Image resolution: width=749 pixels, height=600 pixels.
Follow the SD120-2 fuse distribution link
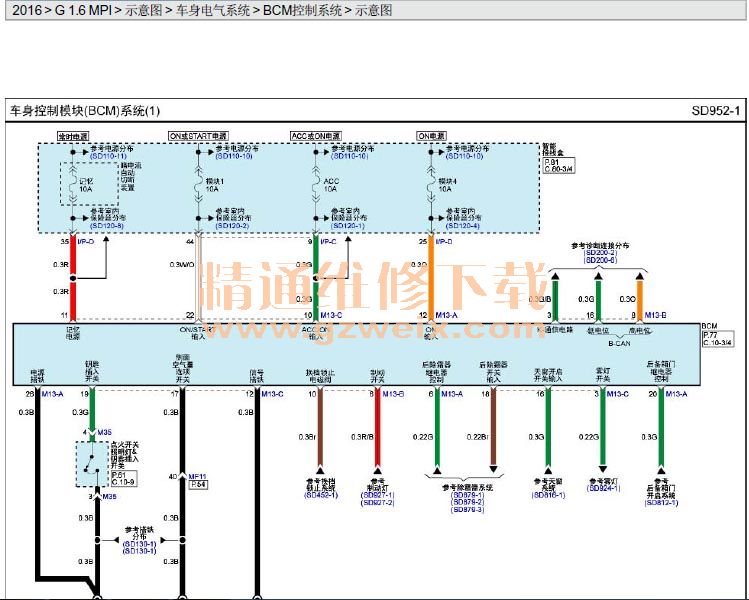[x=232, y=225]
